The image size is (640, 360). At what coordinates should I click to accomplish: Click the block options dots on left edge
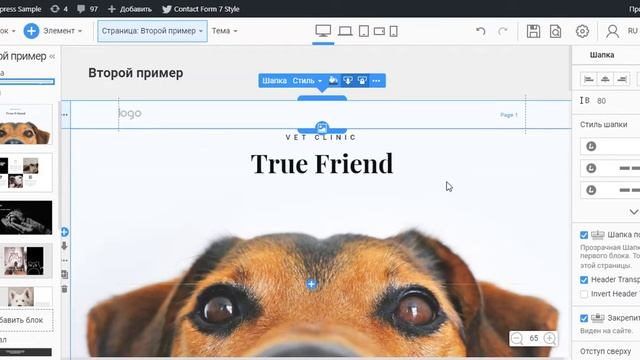(64, 260)
